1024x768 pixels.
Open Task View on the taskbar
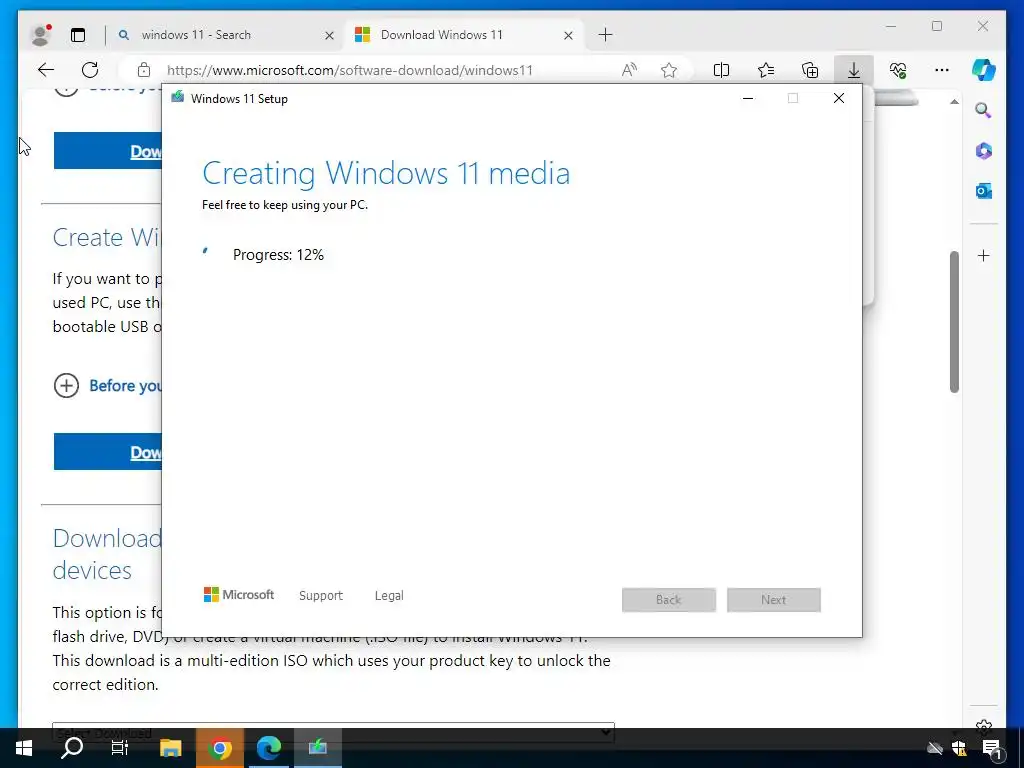(x=120, y=748)
